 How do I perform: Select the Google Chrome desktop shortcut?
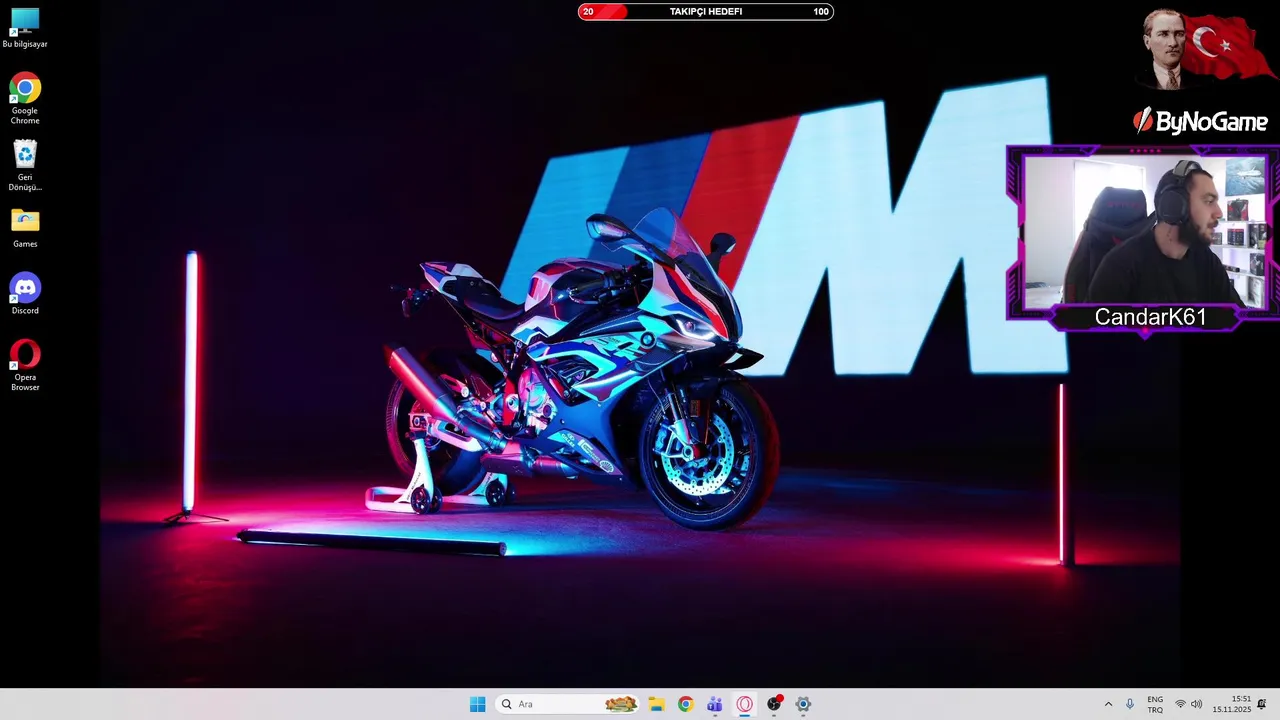click(x=25, y=99)
